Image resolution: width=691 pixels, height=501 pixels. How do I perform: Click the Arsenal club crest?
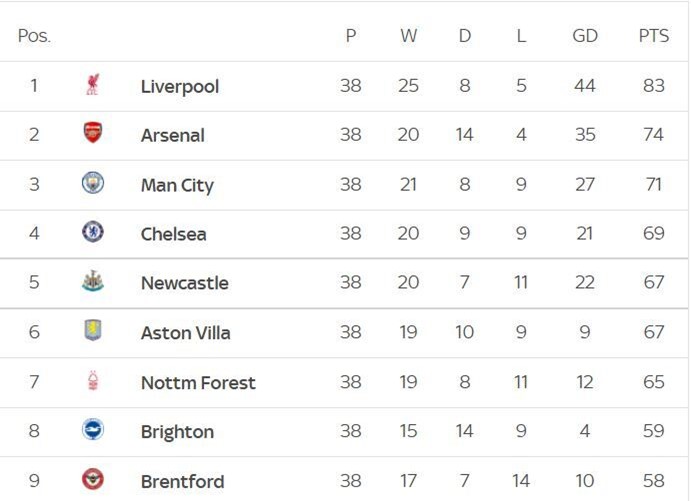(x=93, y=133)
